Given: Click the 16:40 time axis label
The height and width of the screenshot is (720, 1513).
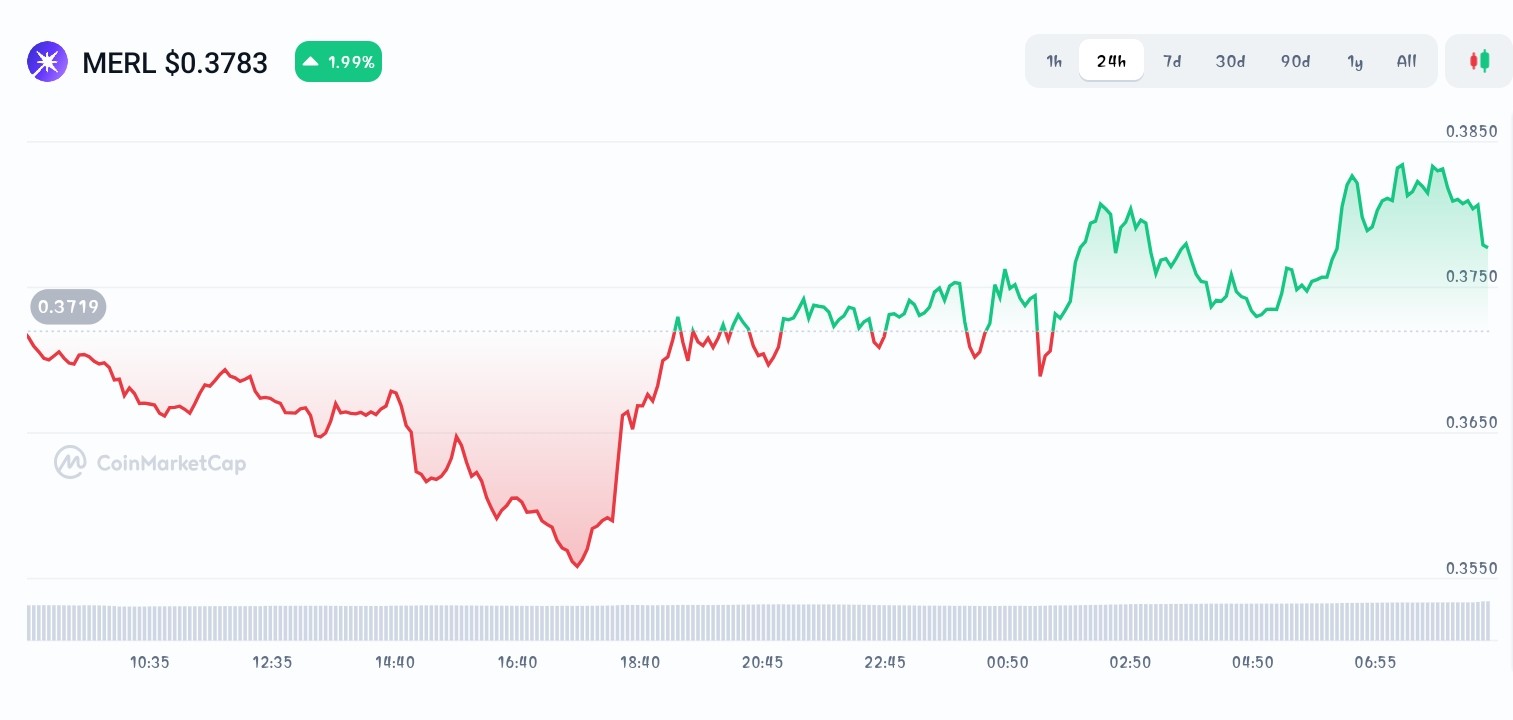Looking at the screenshot, I should click(x=517, y=662).
